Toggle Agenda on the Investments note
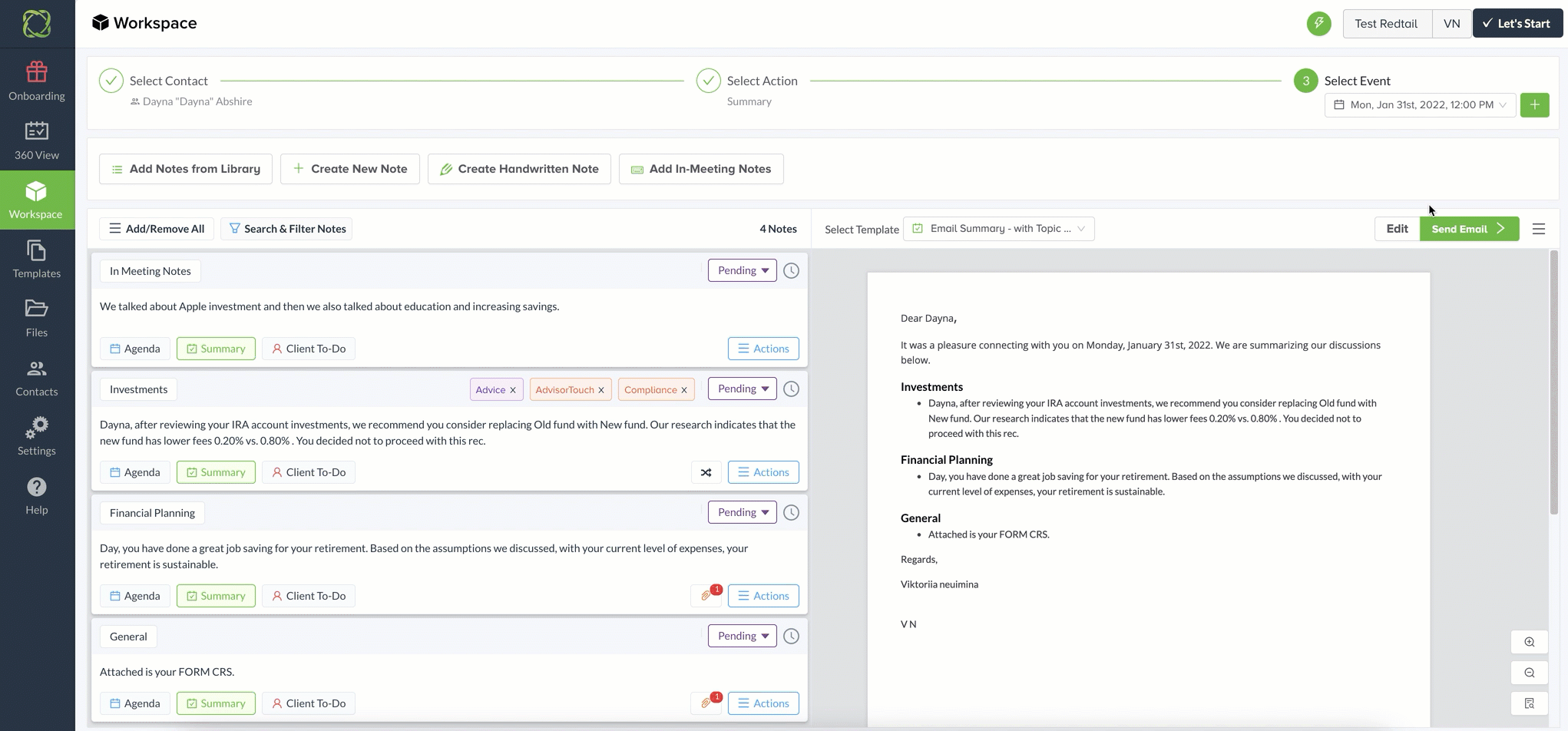 (x=135, y=472)
